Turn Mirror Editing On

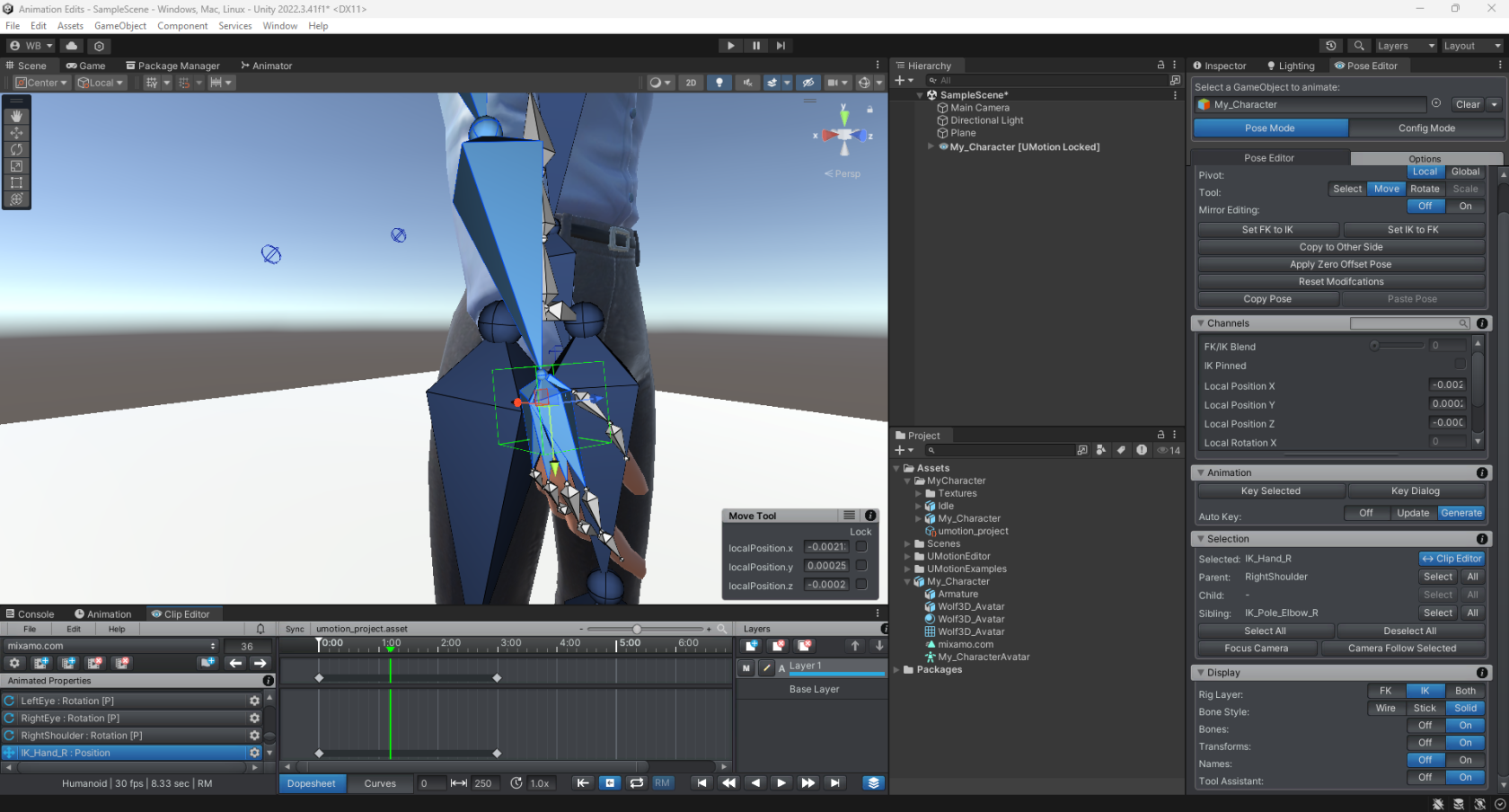point(1465,207)
